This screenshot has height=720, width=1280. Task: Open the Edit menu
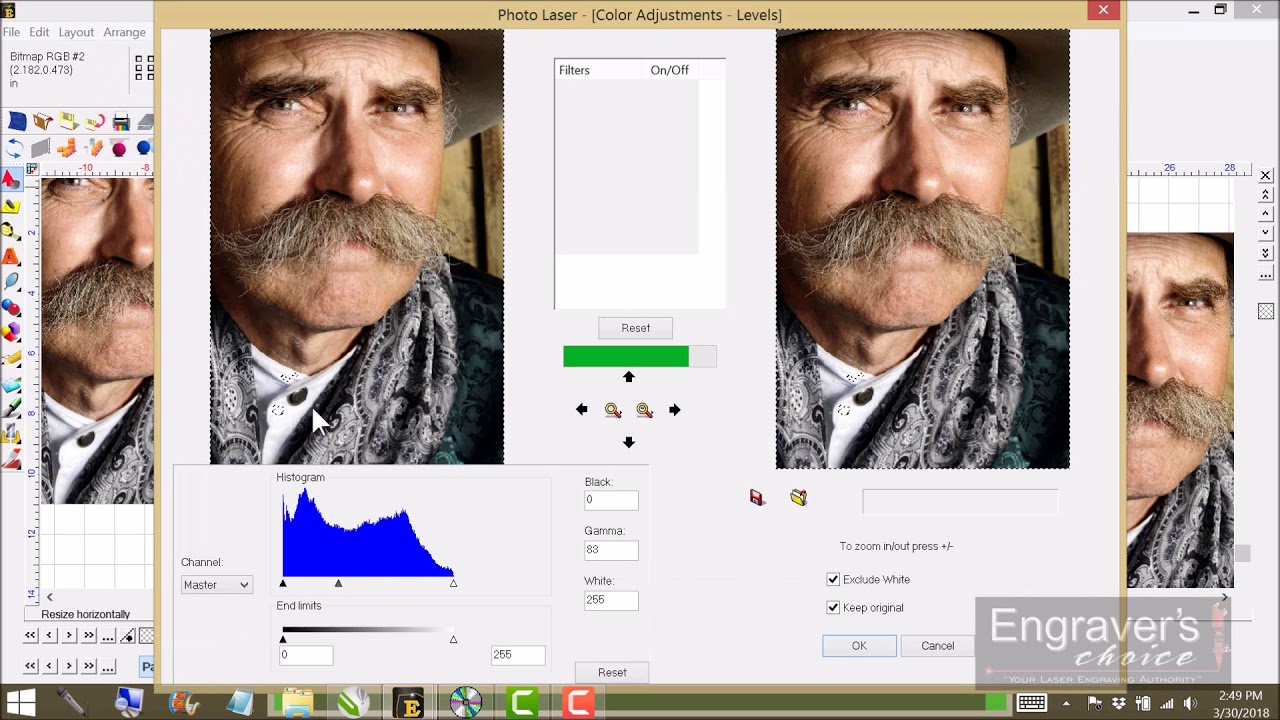point(39,32)
